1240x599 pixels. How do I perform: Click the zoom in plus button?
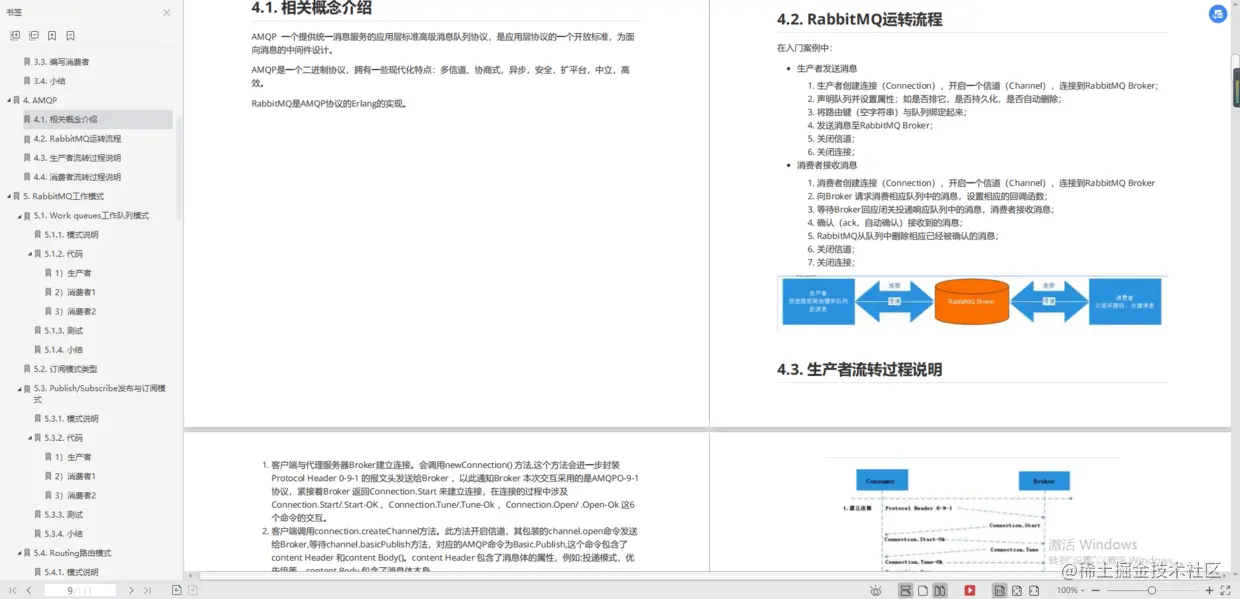point(1209,591)
